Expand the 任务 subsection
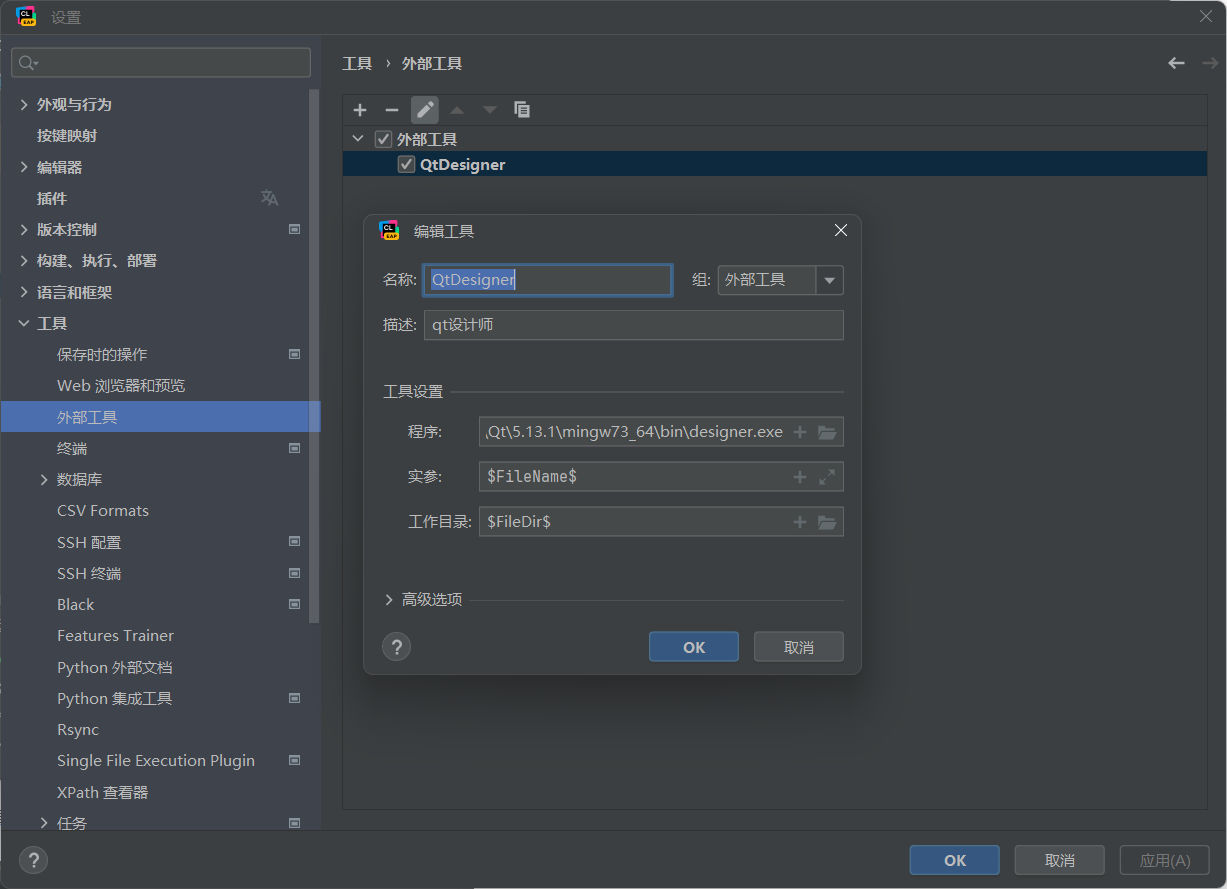The image size is (1227, 889). coord(44,823)
